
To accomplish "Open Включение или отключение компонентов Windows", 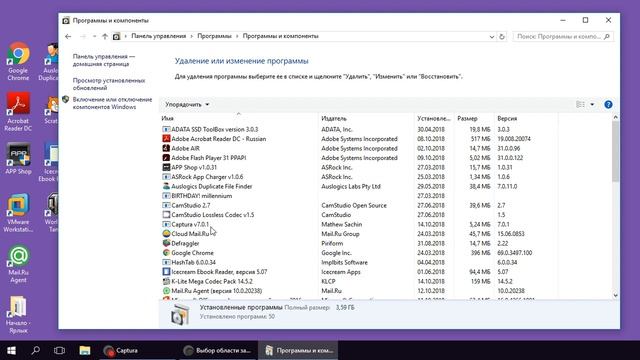I will point(112,103).
